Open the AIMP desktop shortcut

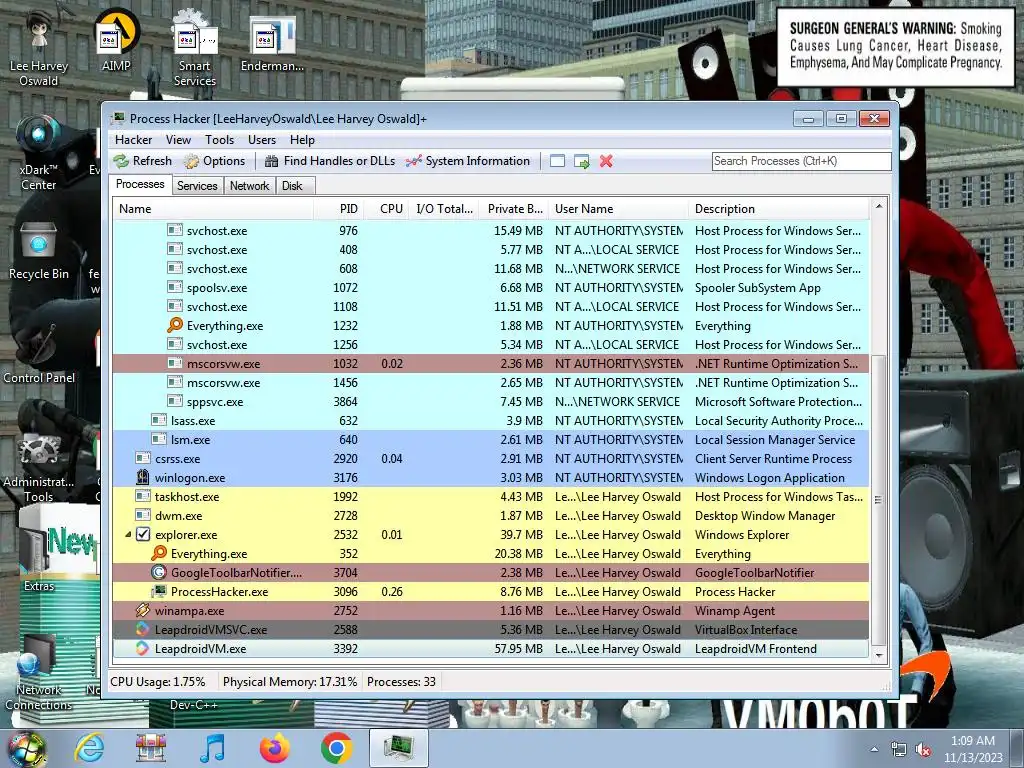pyautogui.click(x=116, y=40)
